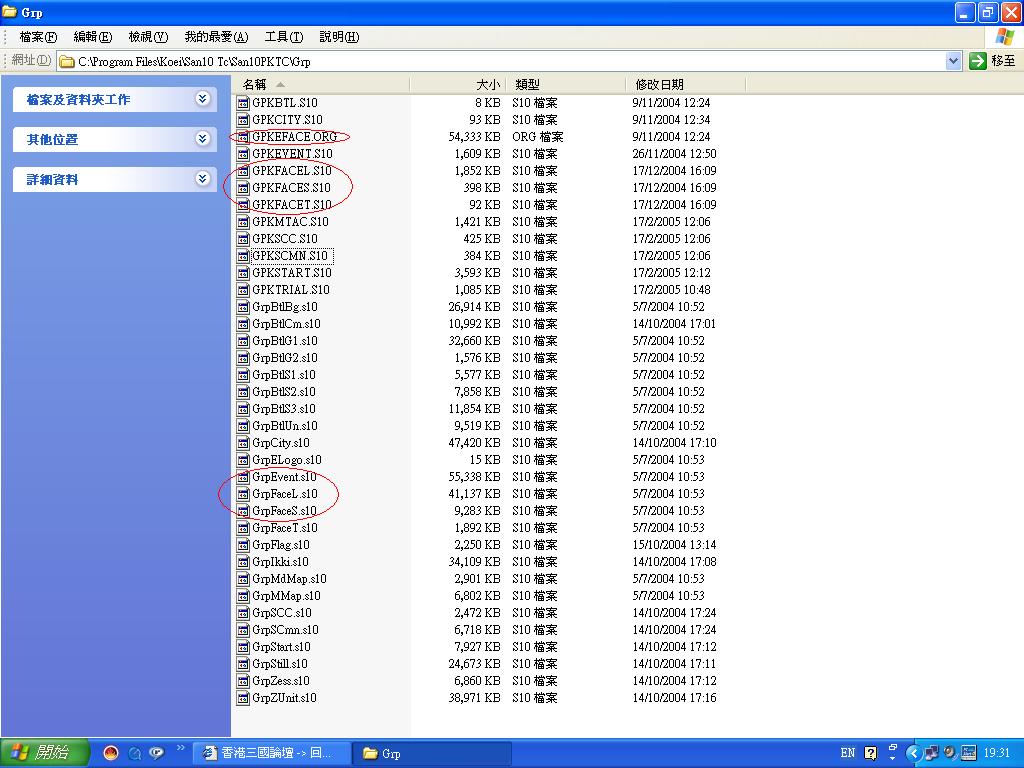Viewport: 1024px width, 768px height.
Task: Switch to the 香港三國論壇 browser taskbar button
Action: [272, 753]
